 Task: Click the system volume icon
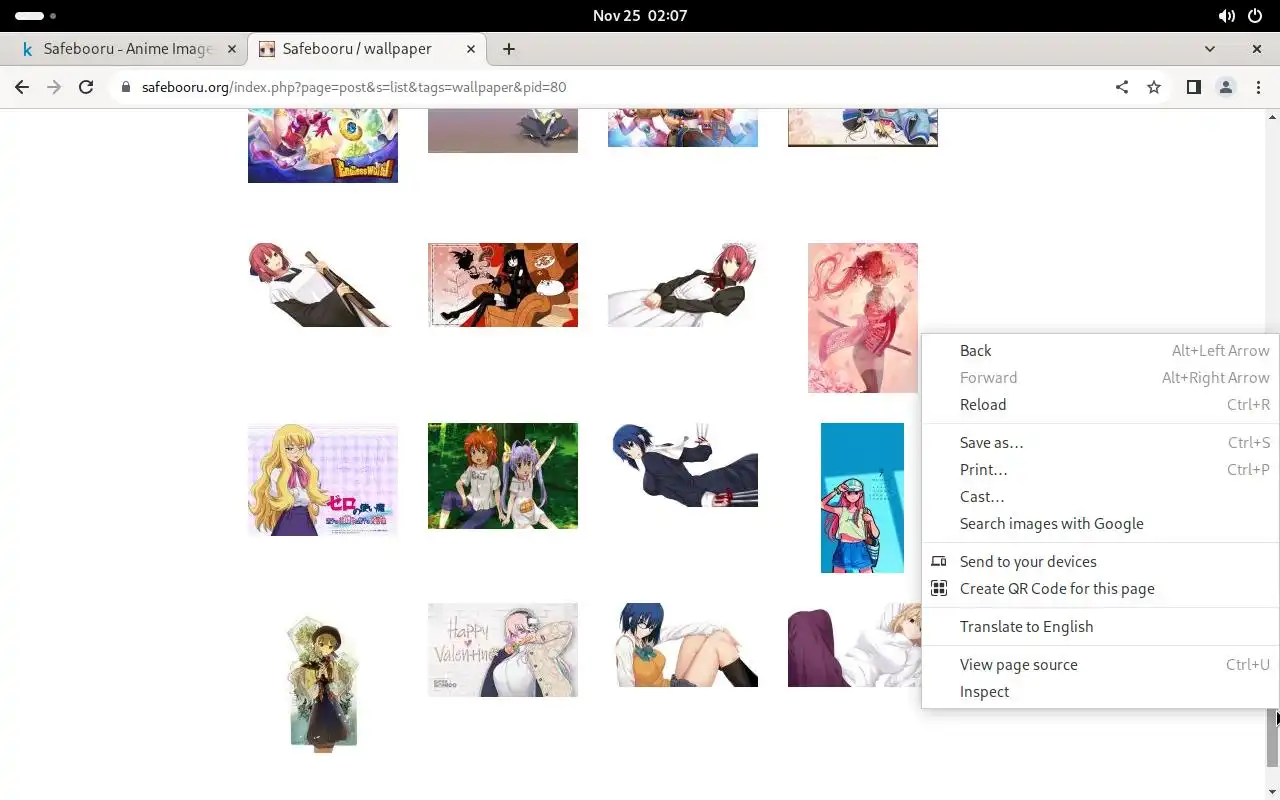pyautogui.click(x=1227, y=16)
